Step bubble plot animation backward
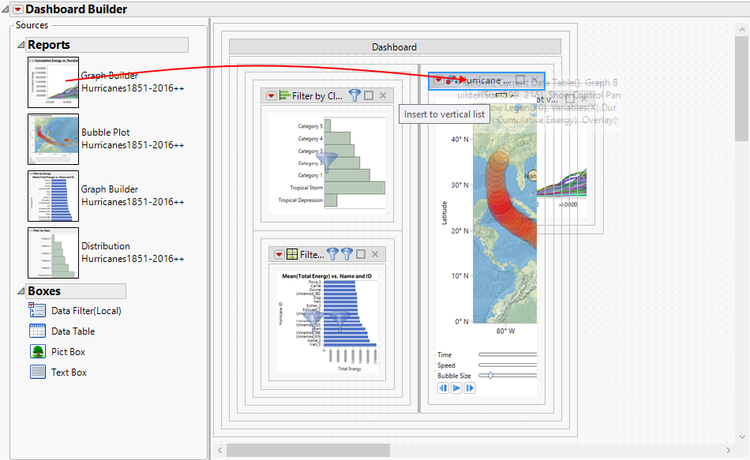 (443, 388)
